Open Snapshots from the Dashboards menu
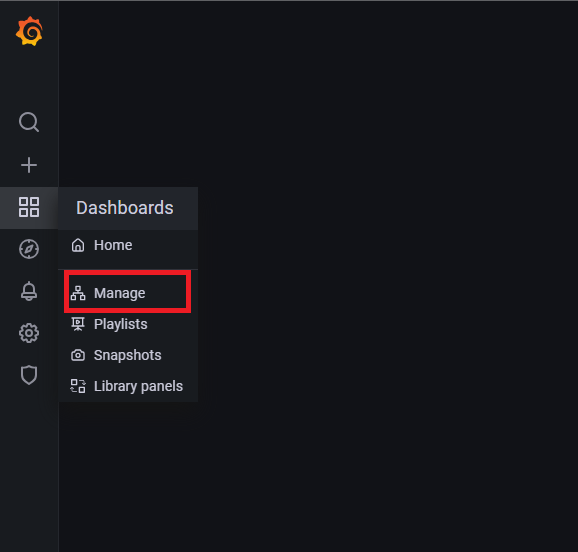Screen dimensions: 578x552 (x=128, y=355)
